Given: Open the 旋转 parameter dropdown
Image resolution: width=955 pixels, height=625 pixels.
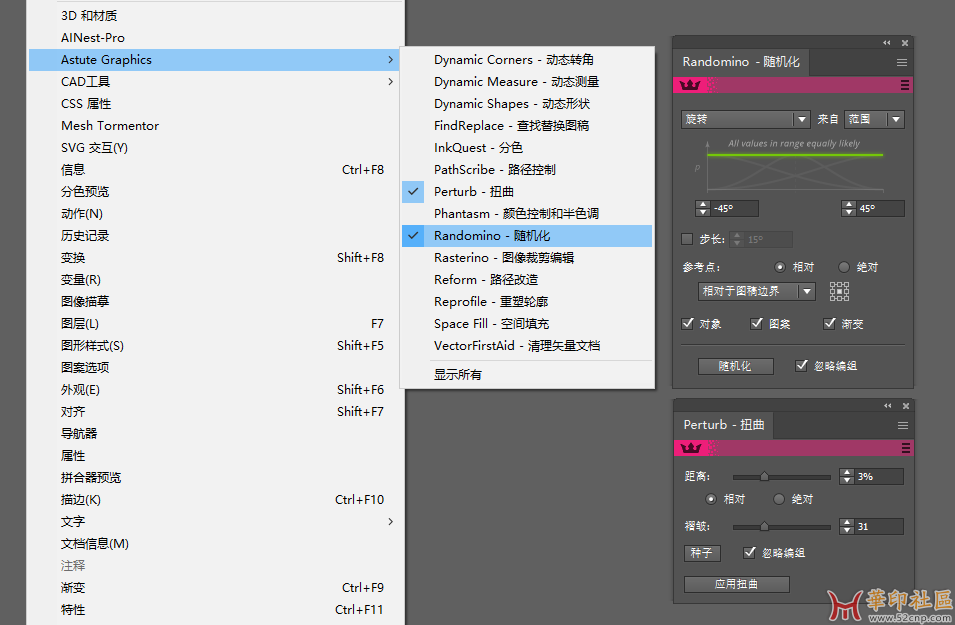Looking at the screenshot, I should [x=745, y=119].
